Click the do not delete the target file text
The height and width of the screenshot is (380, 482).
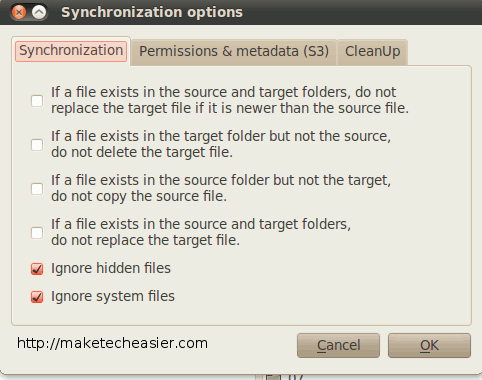pyautogui.click(x=142, y=152)
